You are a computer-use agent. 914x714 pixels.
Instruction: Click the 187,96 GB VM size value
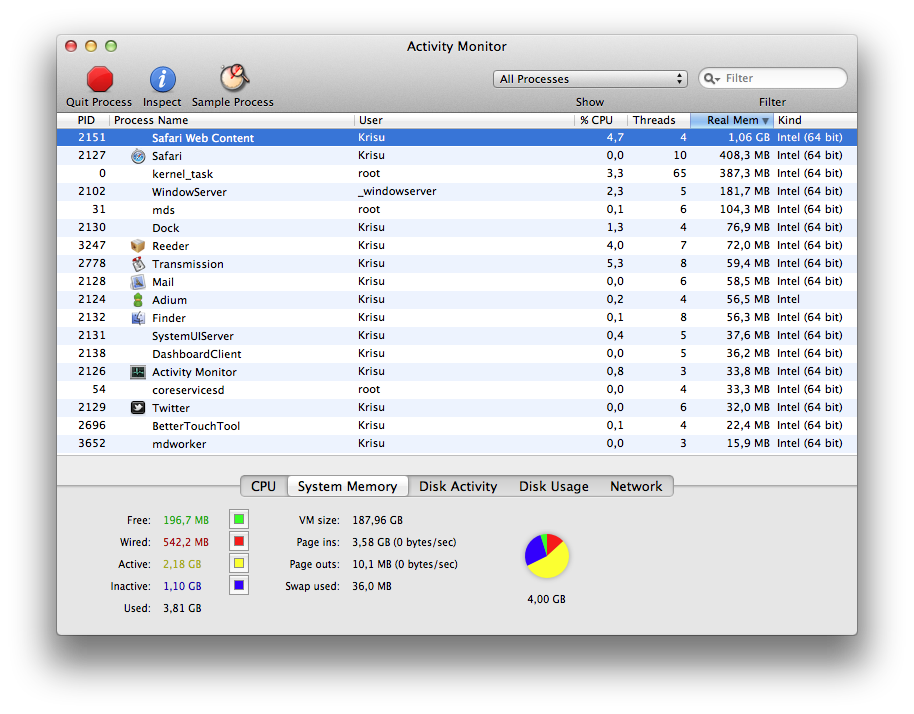(x=377, y=520)
